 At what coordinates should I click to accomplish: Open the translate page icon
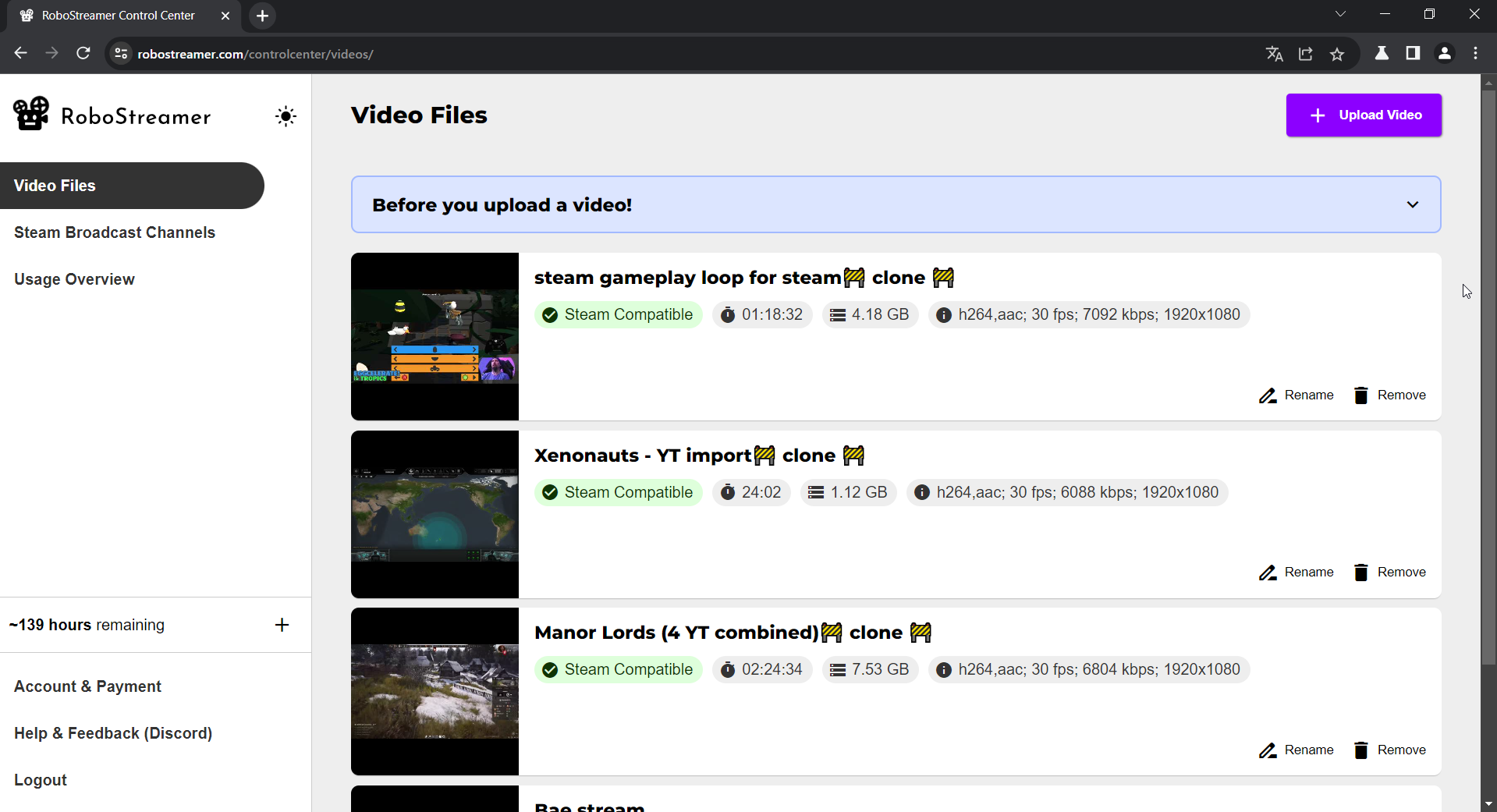(x=1275, y=53)
